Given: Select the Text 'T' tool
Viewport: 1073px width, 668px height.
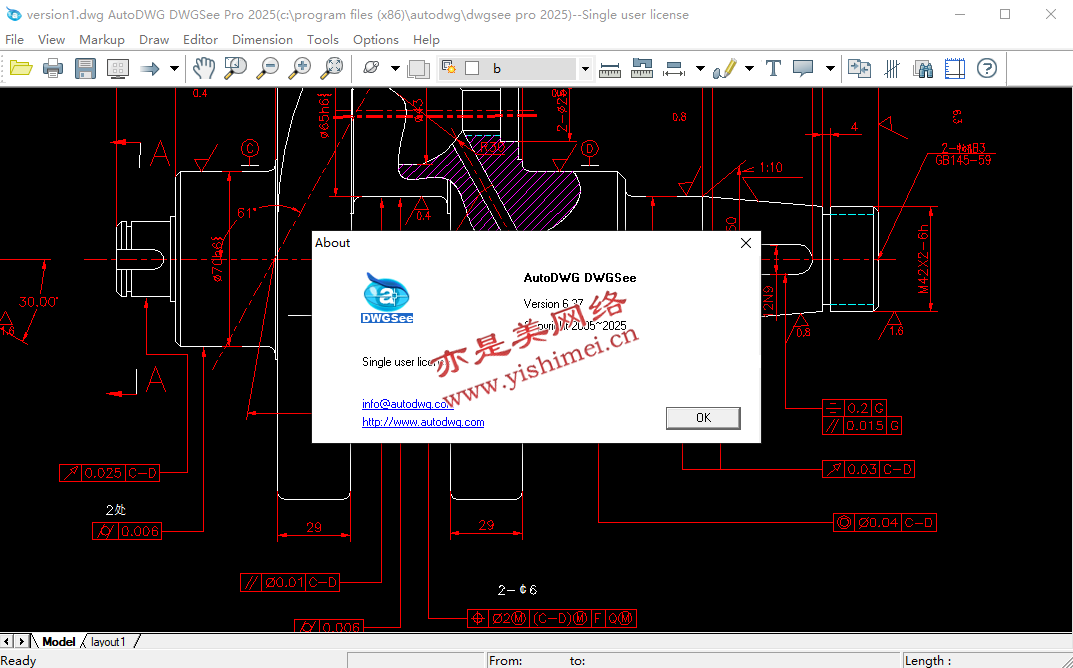Looking at the screenshot, I should point(773,68).
